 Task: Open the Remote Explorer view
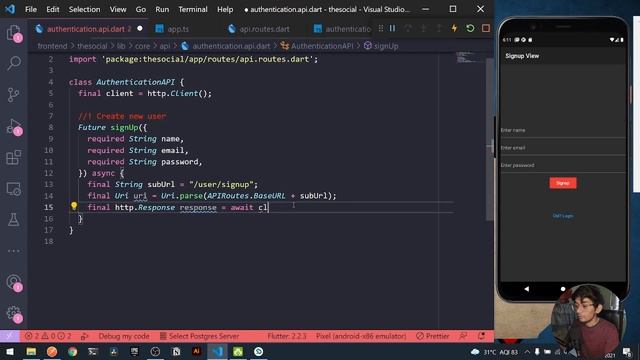point(13,189)
